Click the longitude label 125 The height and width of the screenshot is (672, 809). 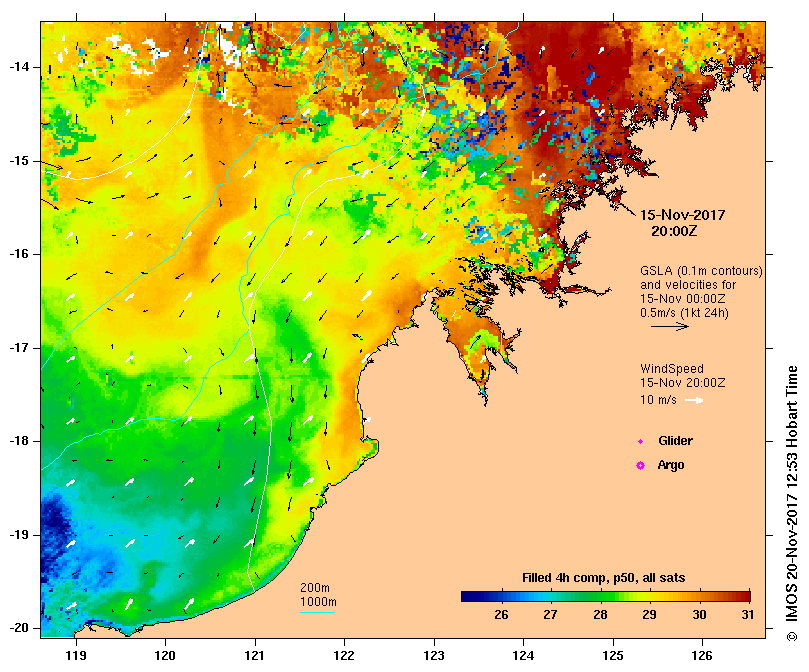click(x=613, y=656)
